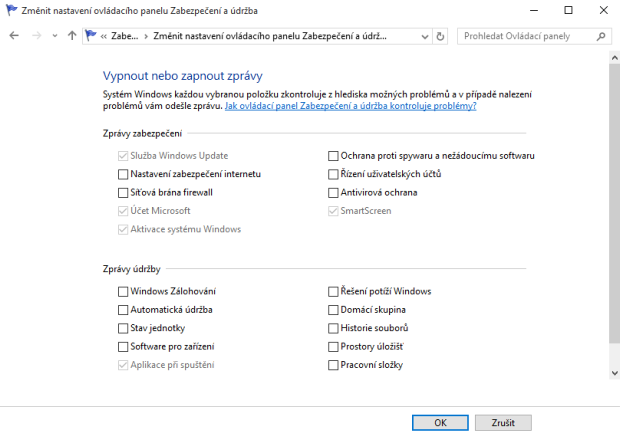This screenshot has height=437, width=620.
Task: Open link Jak ovládací panel kontroluje problémy
Action: pos(350,106)
